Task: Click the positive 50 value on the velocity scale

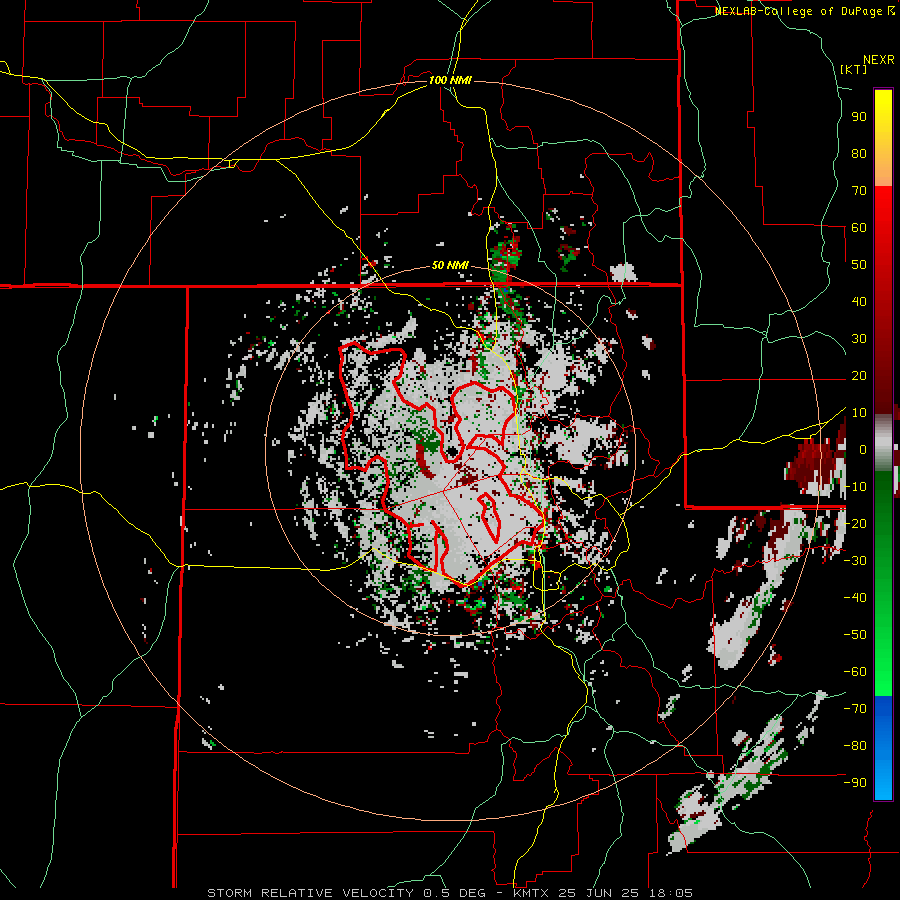Action: coord(859,265)
